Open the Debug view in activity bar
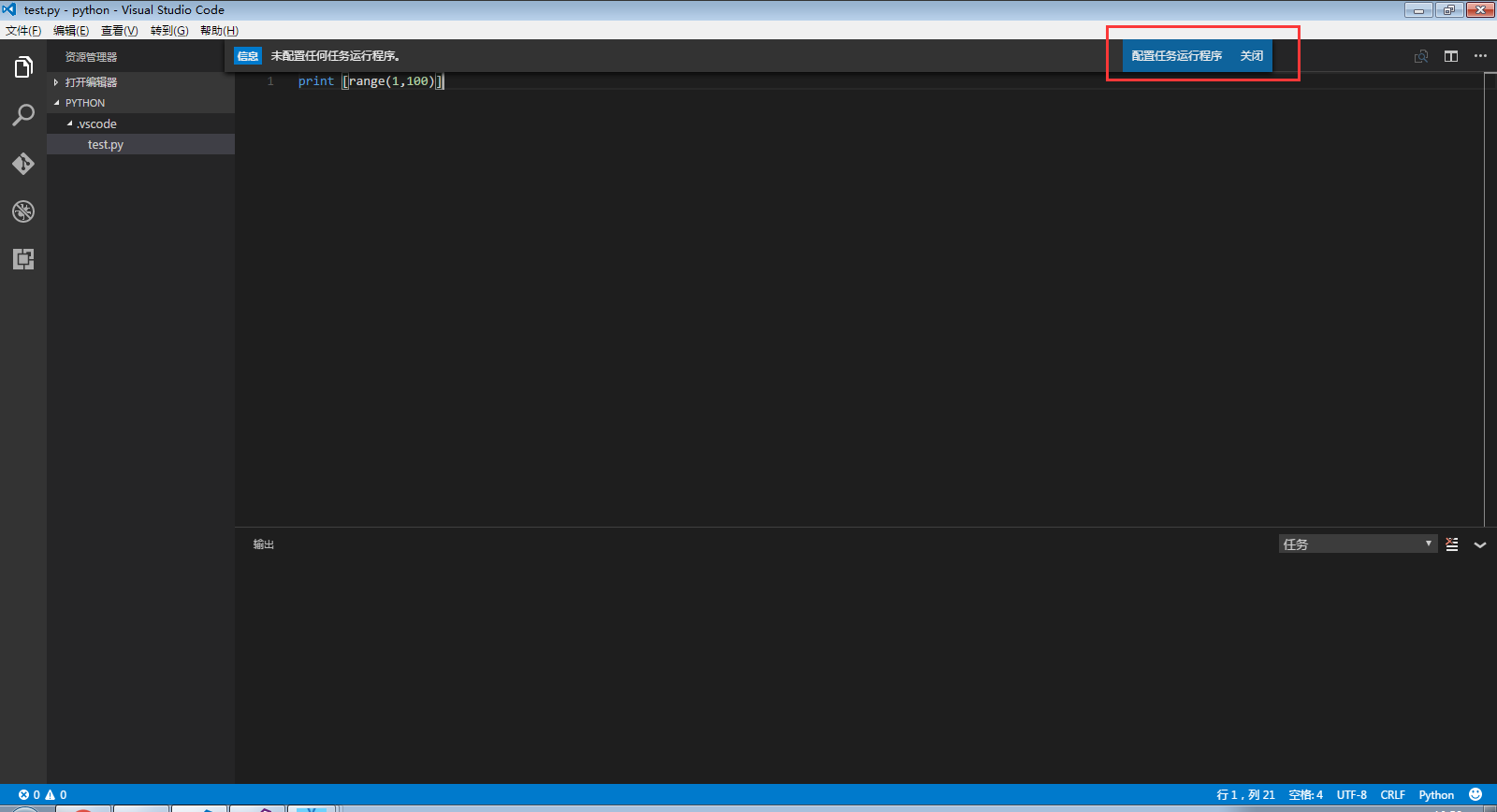The image size is (1497, 812). [23, 211]
